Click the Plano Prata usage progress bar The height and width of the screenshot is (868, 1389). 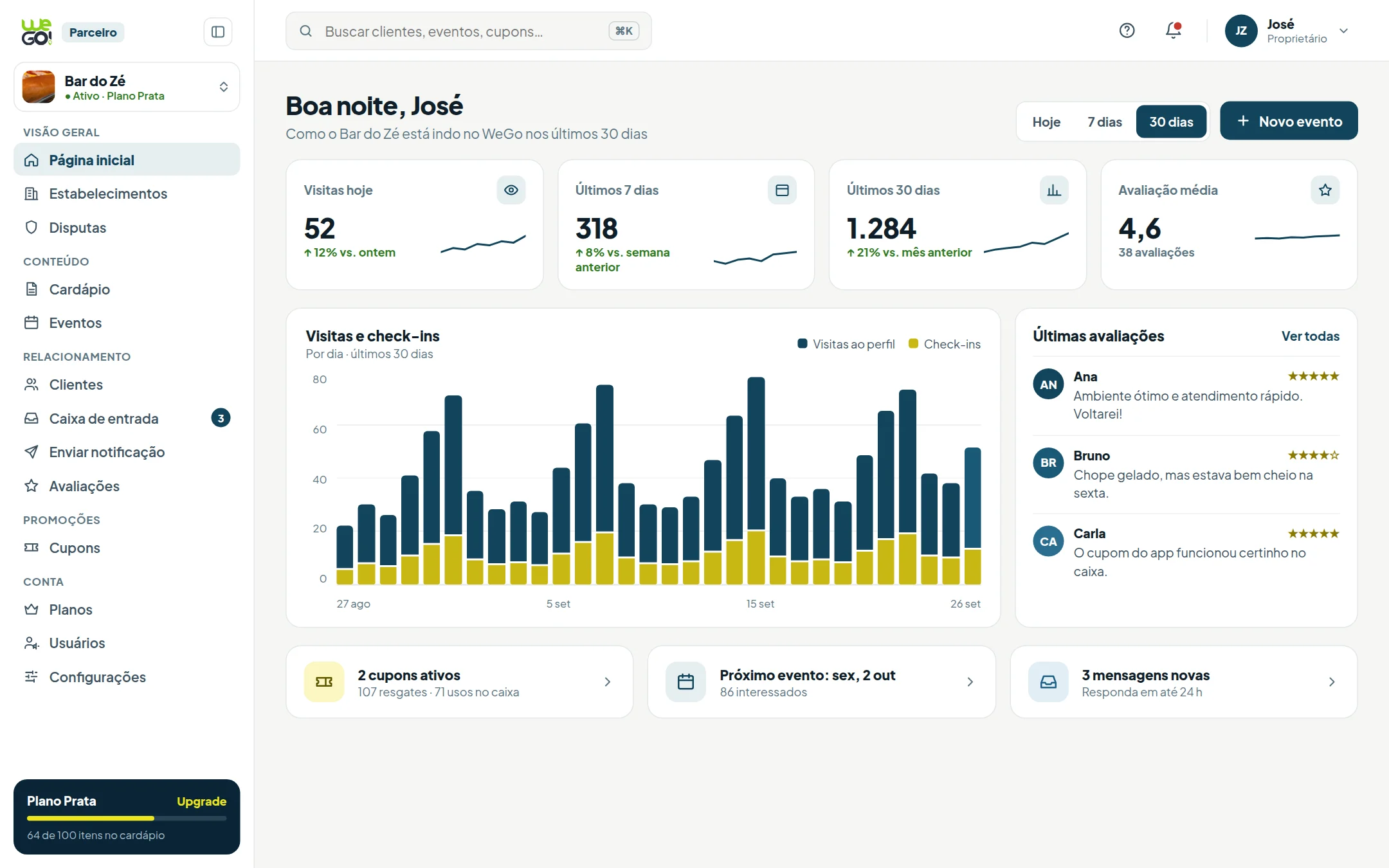pyautogui.click(x=127, y=818)
